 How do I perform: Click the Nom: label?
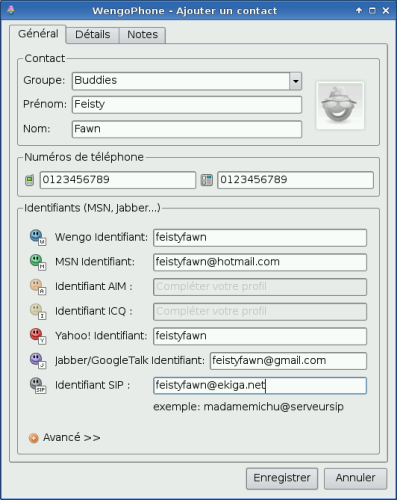37,129
